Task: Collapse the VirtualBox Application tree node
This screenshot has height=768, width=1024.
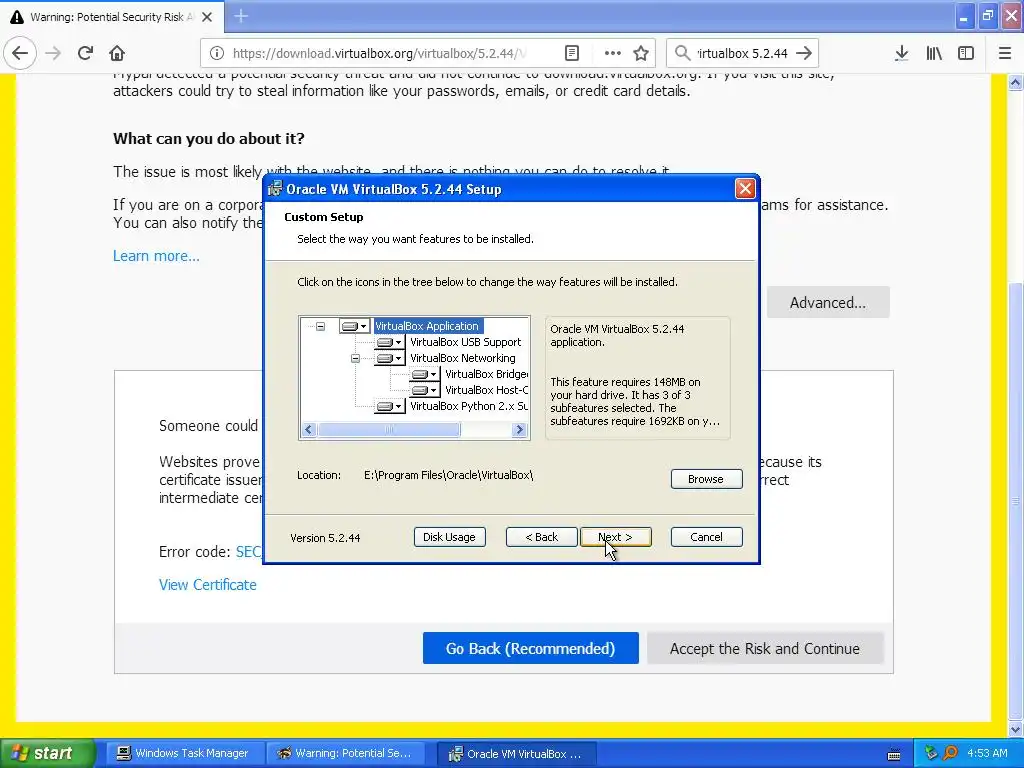Action: [321, 326]
